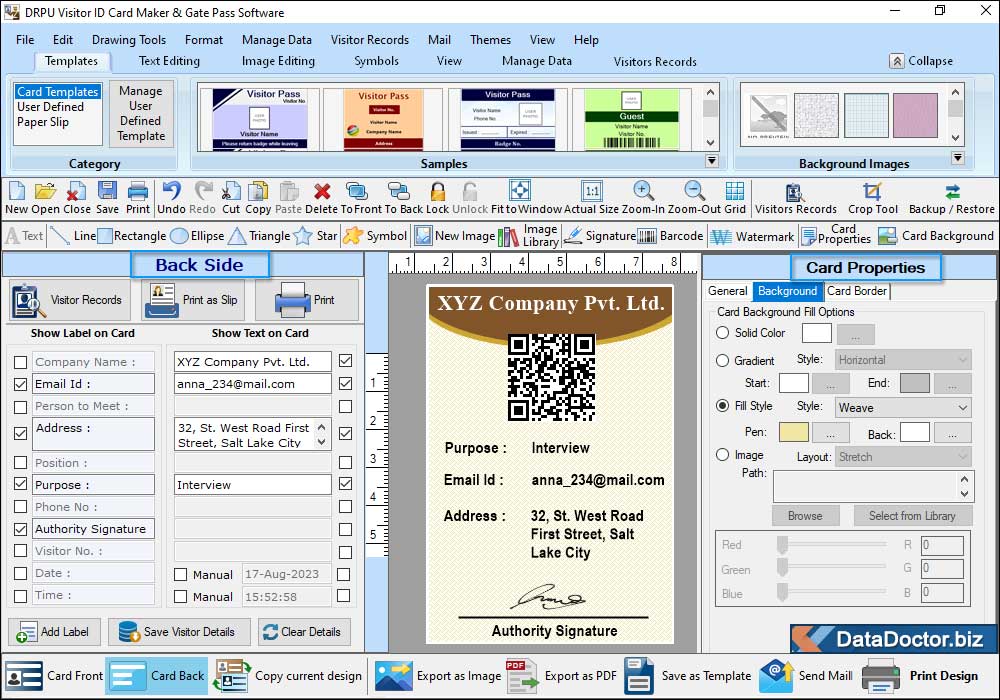
Task: Click the Send Mail button
Action: tap(806, 676)
